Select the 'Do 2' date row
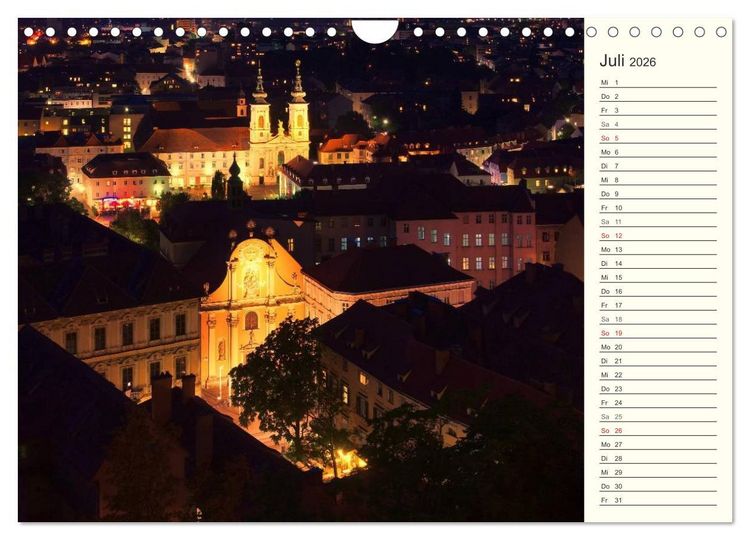The width and height of the screenshot is (750, 540). pyautogui.click(x=658, y=97)
